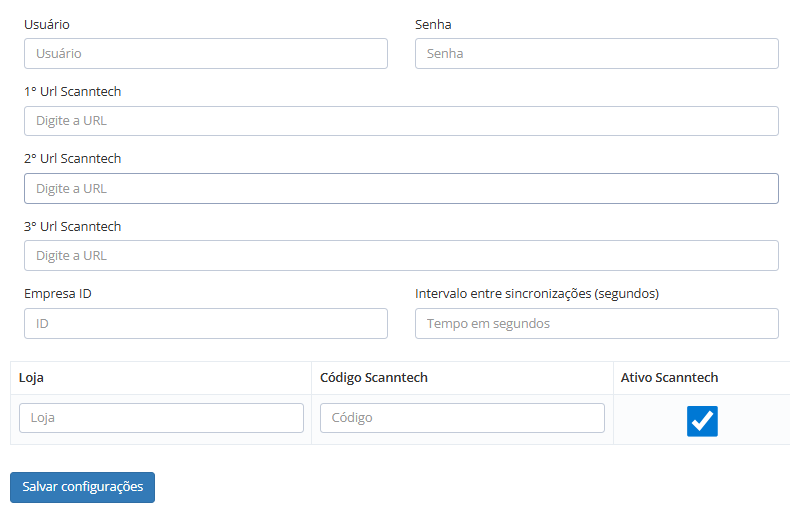Focus the Código input in table row

coord(462,418)
